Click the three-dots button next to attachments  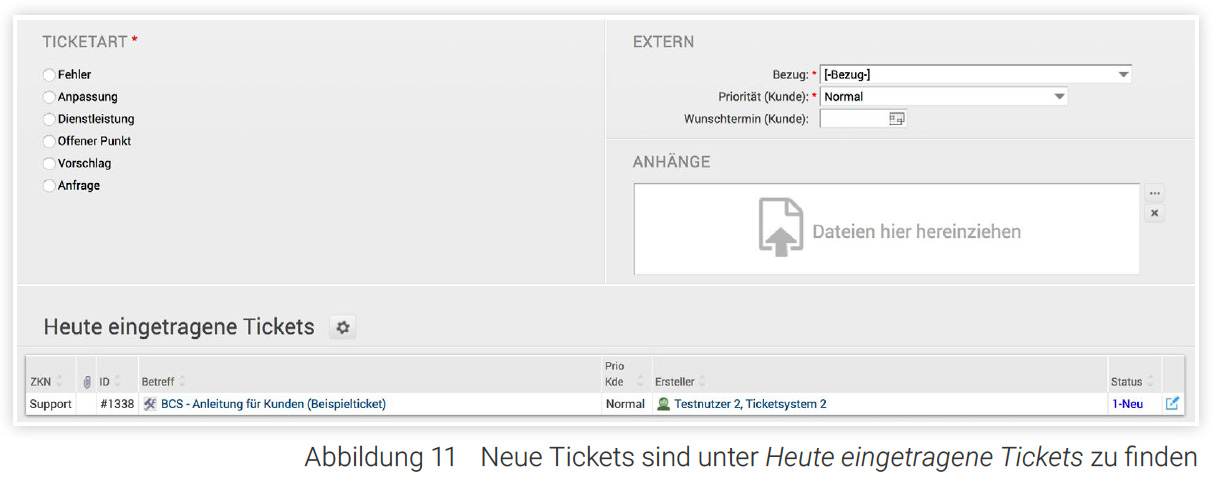pyautogui.click(x=1154, y=193)
